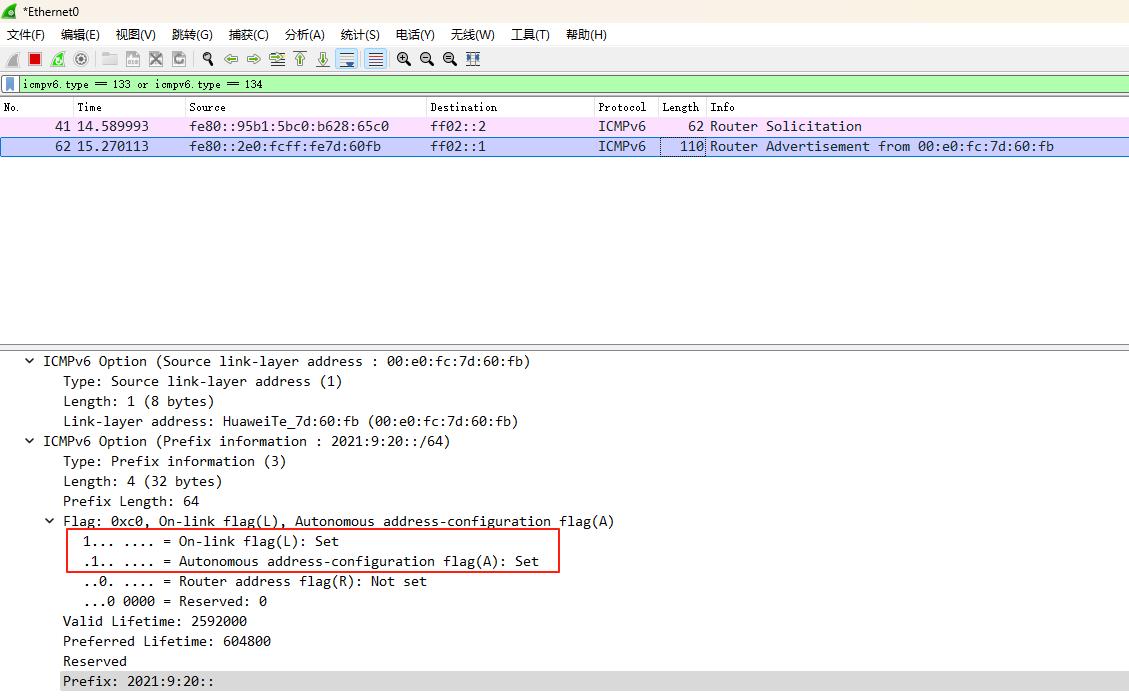Open the 无线(W) menu

[x=472, y=35]
